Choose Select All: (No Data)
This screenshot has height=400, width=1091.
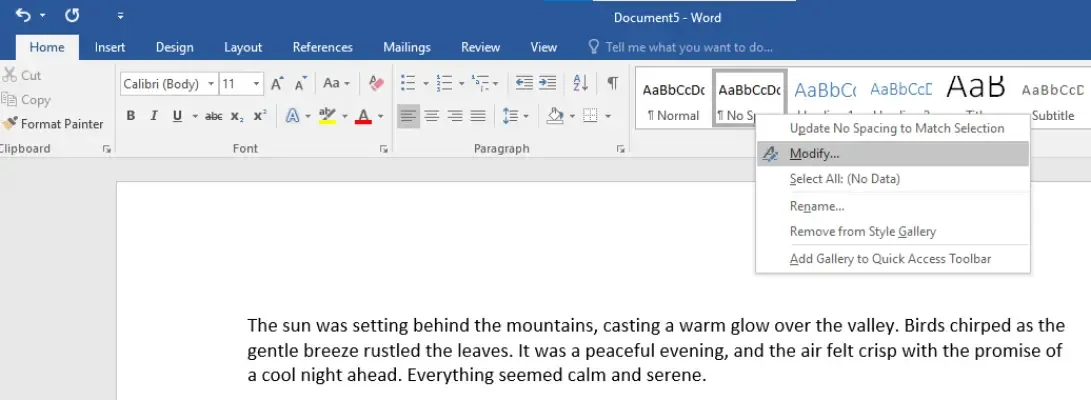pyautogui.click(x=893, y=179)
